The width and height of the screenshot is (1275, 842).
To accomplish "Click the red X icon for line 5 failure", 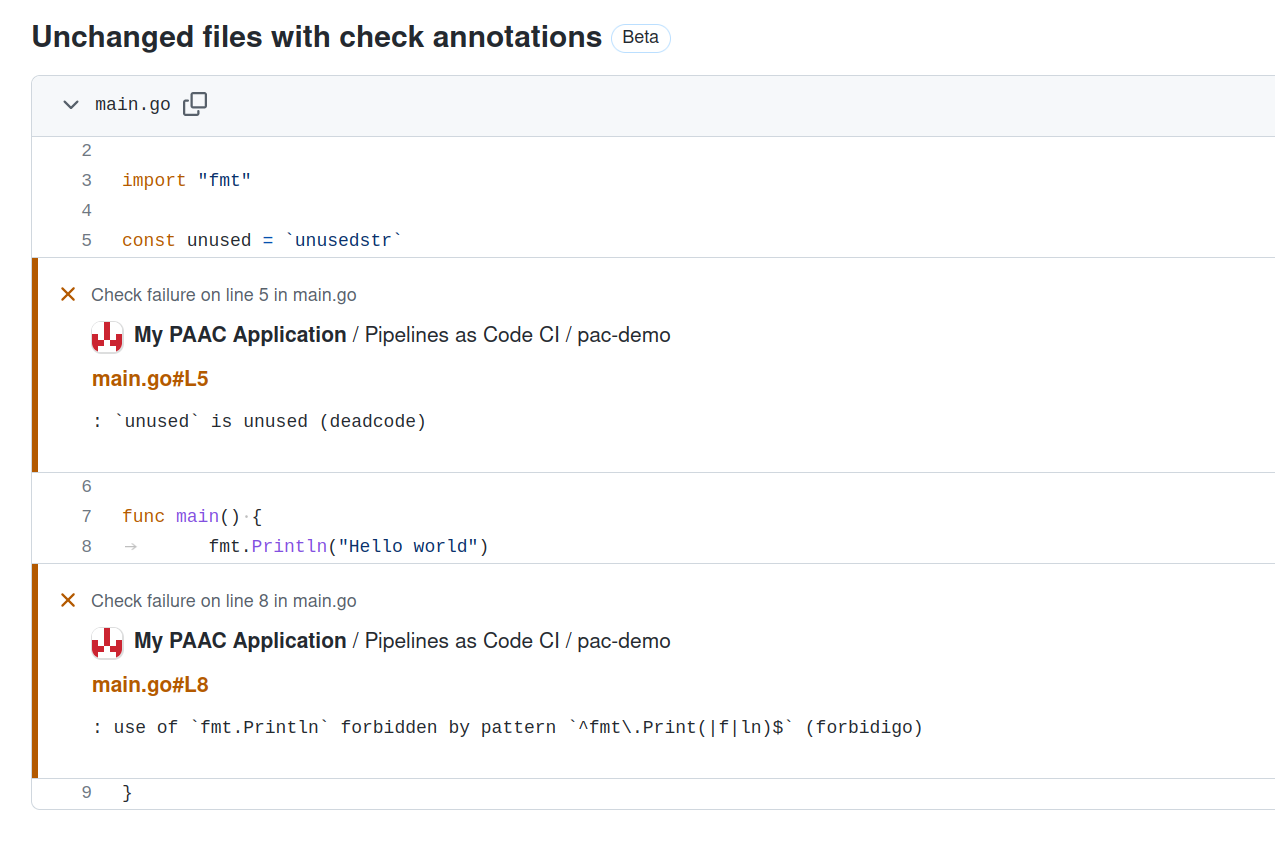I will (x=67, y=294).
